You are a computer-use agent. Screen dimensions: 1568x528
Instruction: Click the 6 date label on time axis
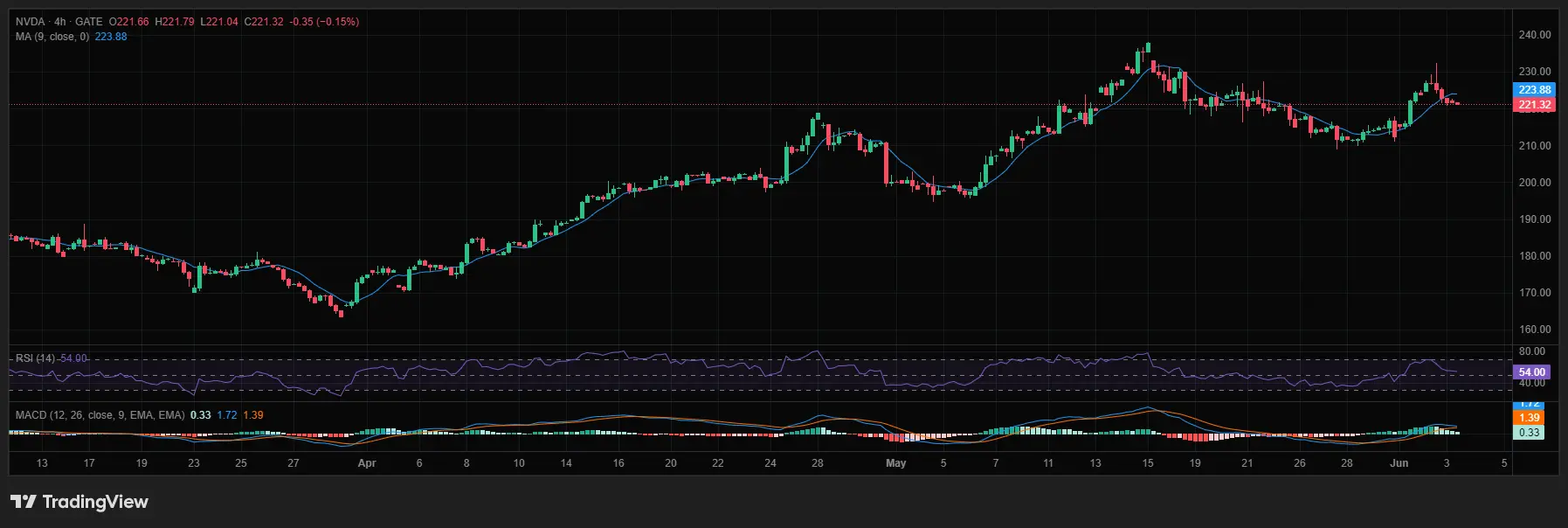click(x=419, y=463)
